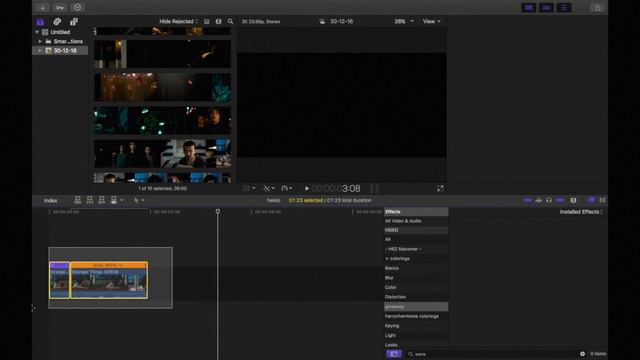
Task: Open the Keyword Editor key icon
Action: pyautogui.click(x=60, y=7)
